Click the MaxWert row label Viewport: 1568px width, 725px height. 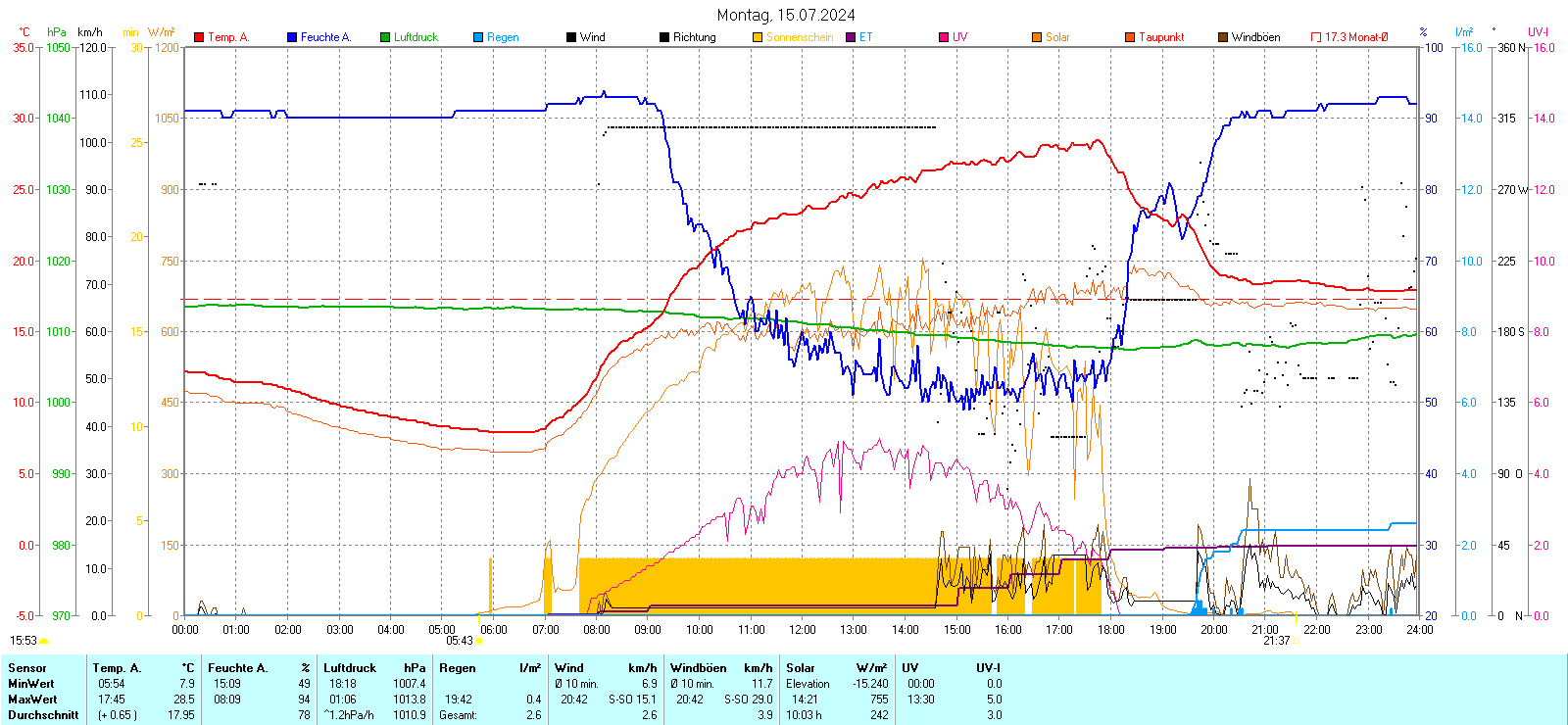pos(32,700)
